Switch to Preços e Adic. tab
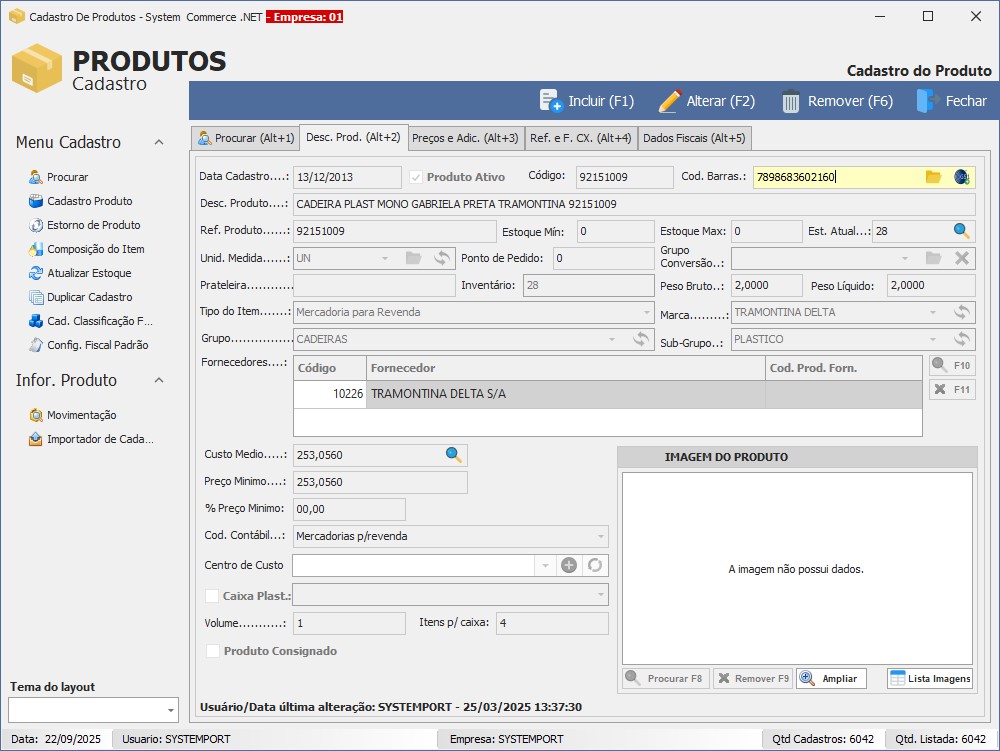The width and height of the screenshot is (1000, 751). point(465,138)
